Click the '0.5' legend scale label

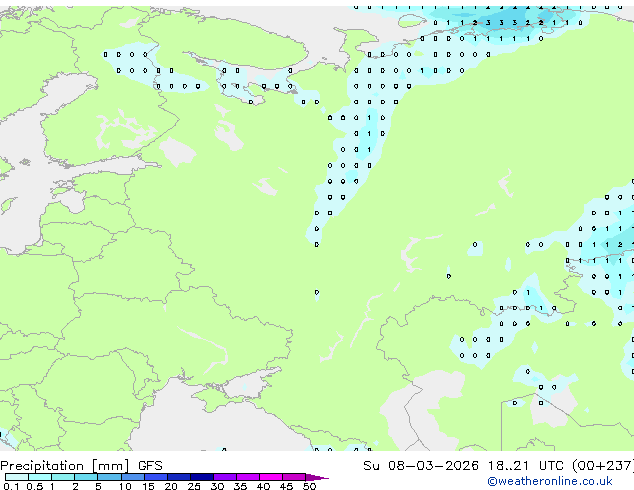pyautogui.click(x=35, y=486)
